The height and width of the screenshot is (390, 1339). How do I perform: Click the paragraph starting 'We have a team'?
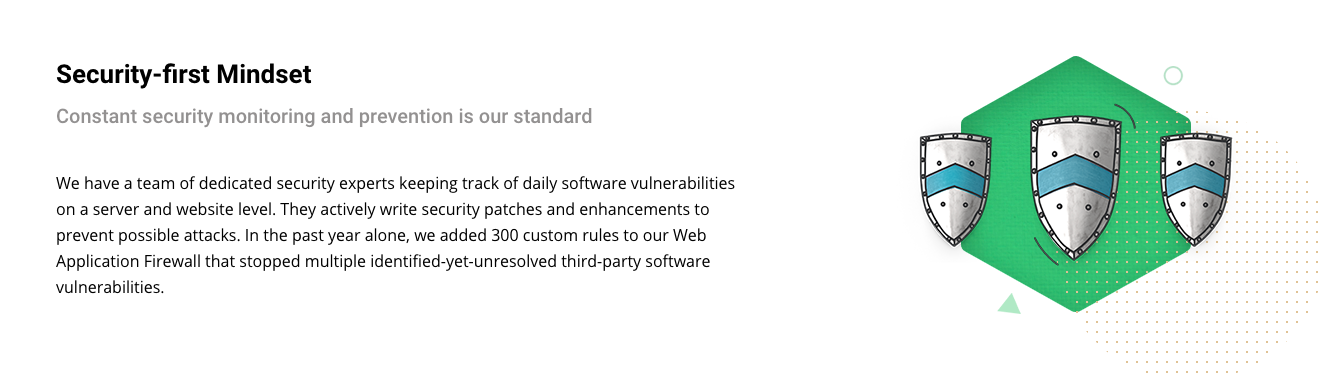pos(396,235)
